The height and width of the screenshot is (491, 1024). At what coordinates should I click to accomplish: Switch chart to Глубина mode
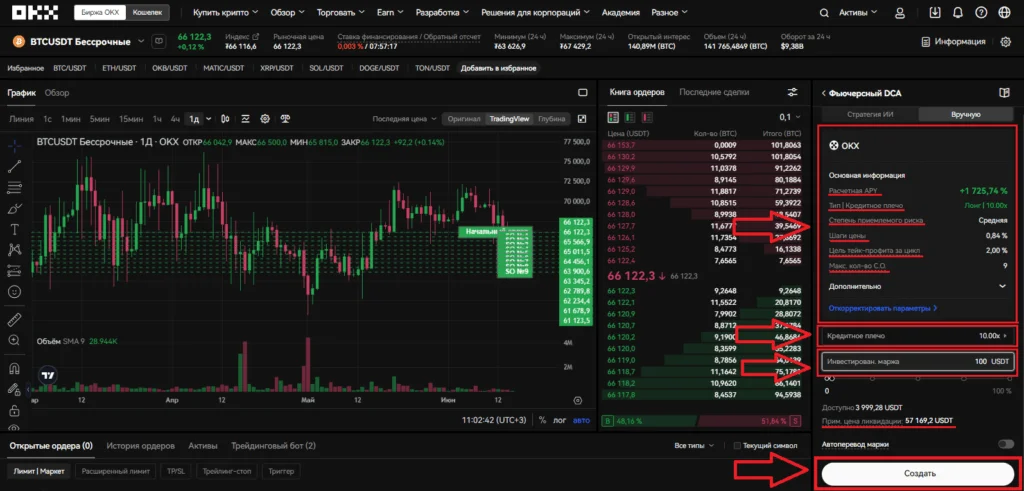pyautogui.click(x=552, y=119)
